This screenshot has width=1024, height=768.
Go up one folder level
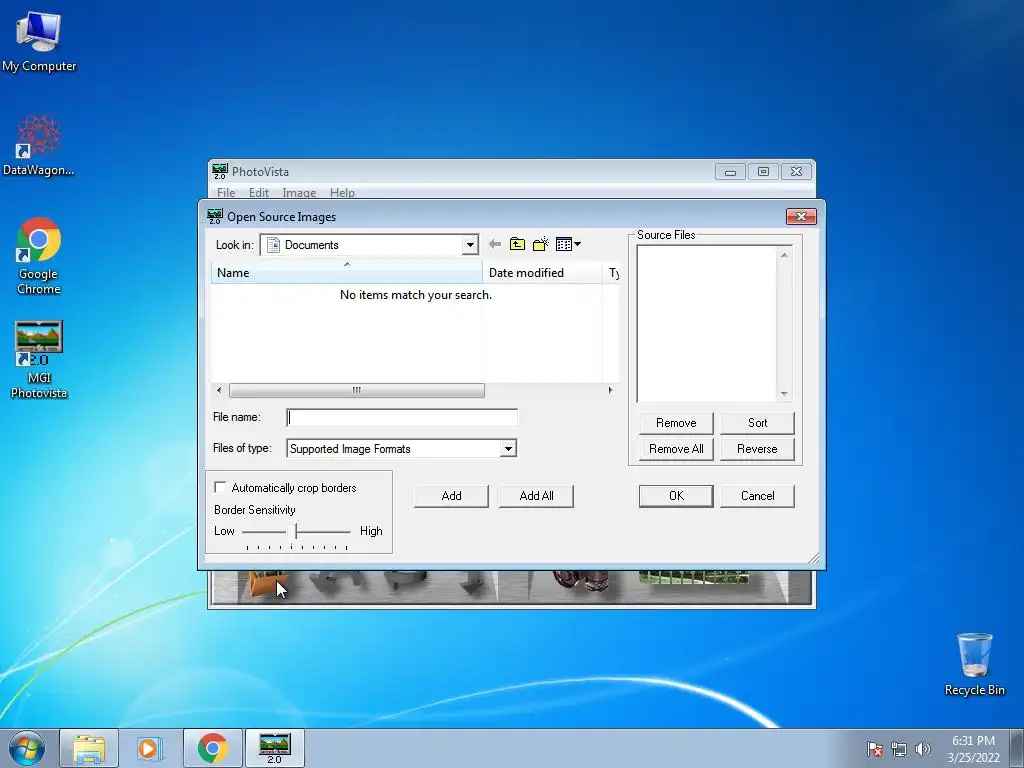(517, 244)
